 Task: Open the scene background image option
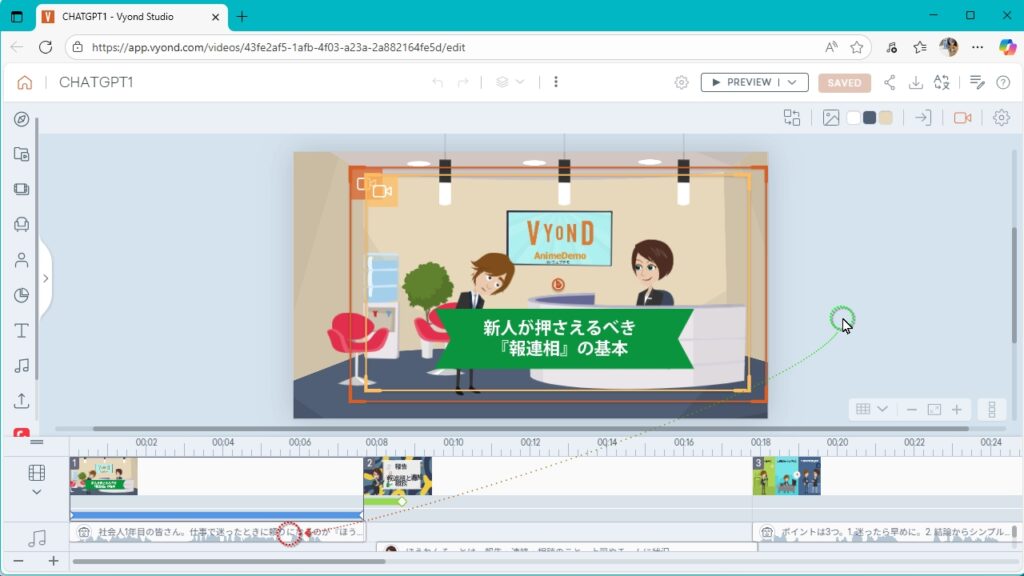[x=831, y=118]
